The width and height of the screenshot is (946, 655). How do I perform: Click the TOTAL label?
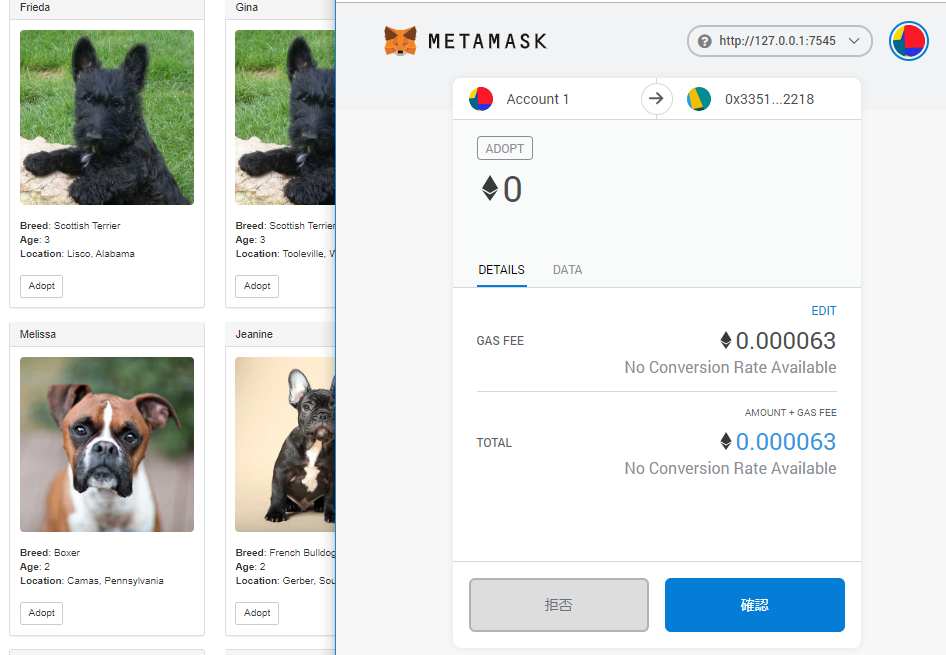click(494, 443)
